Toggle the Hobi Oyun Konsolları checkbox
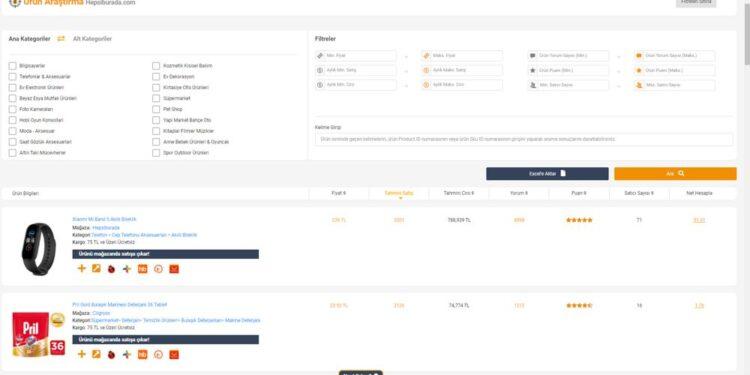 pos(12,120)
